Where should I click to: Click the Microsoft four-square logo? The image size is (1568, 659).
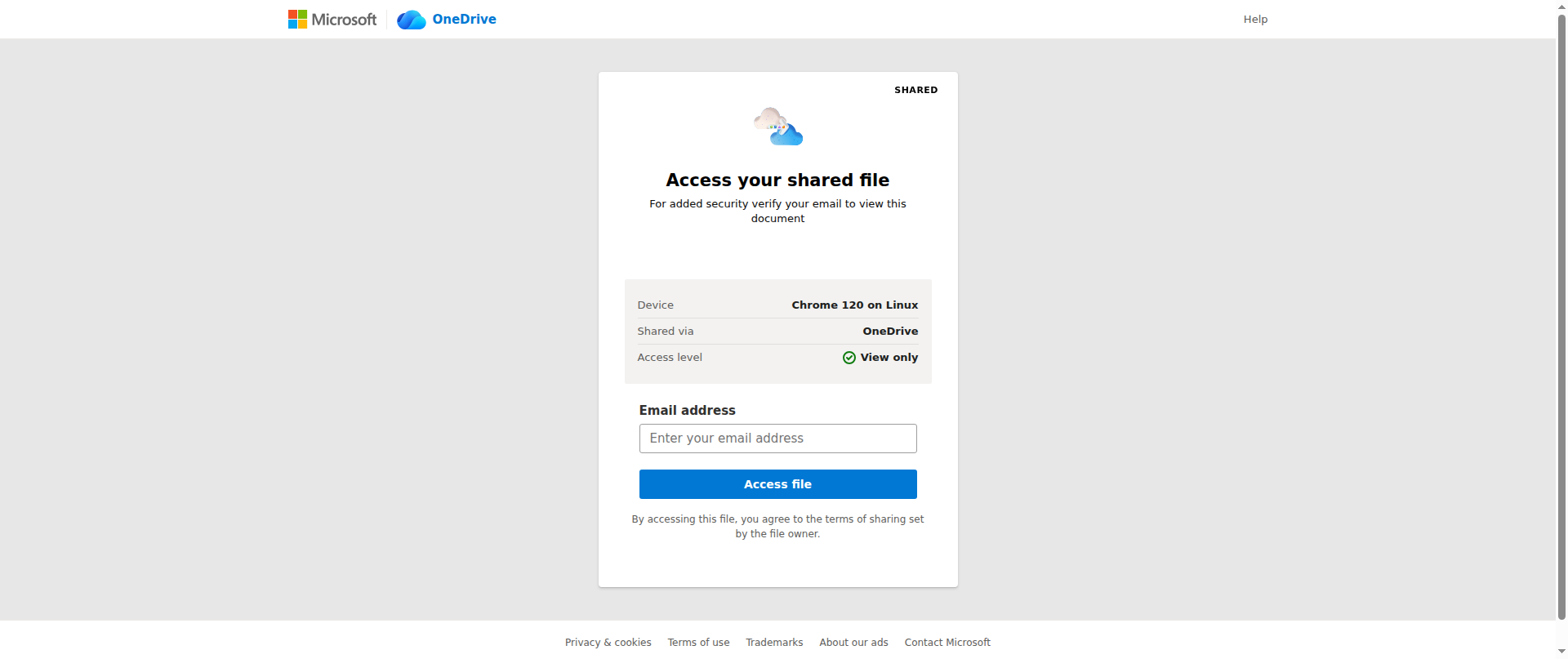click(x=297, y=19)
